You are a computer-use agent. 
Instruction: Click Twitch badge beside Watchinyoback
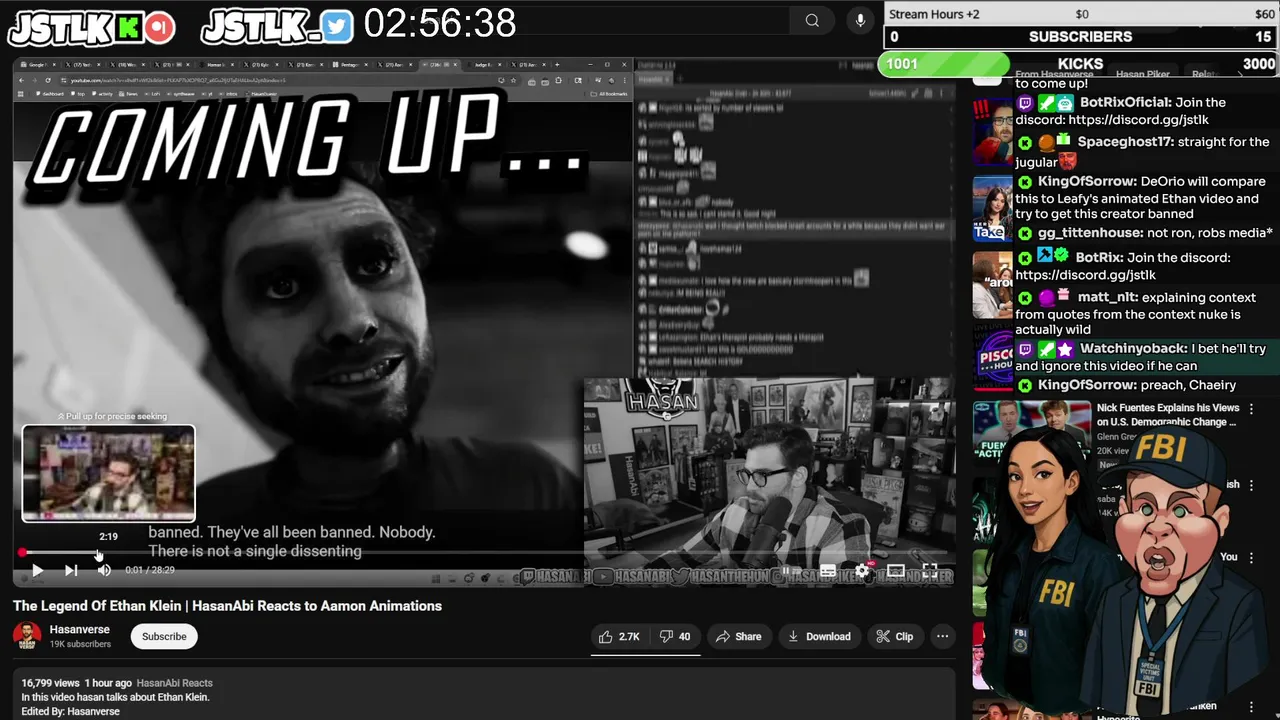pyautogui.click(x=1025, y=350)
